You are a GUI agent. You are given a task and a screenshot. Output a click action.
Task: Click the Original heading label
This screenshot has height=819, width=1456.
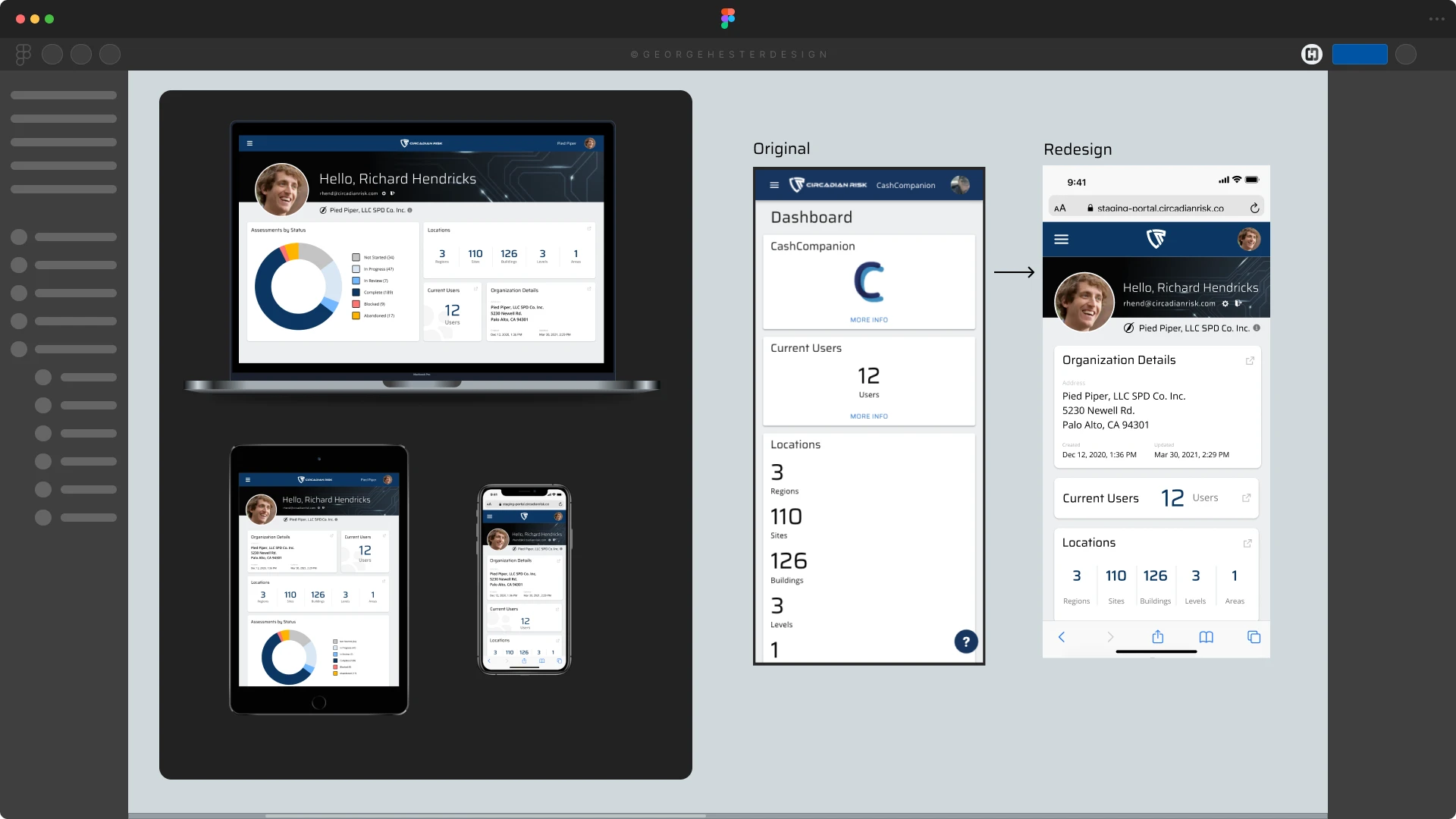[782, 149]
